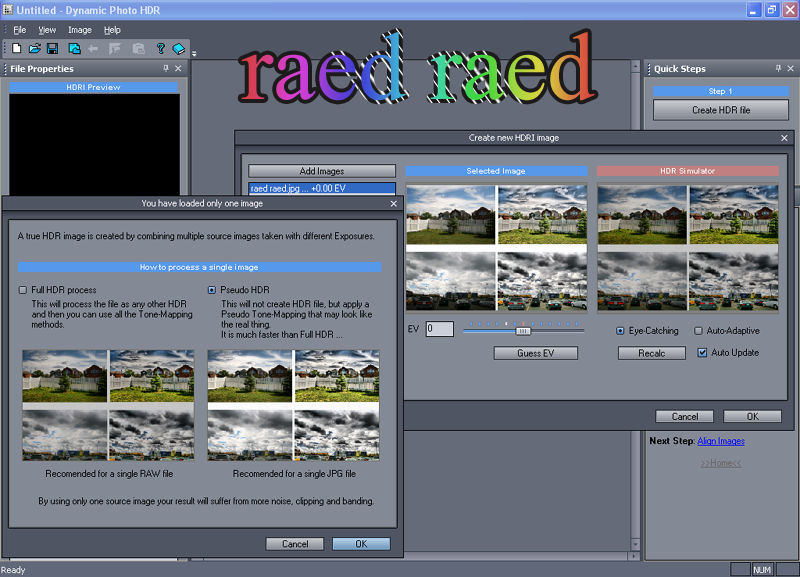Click 'Recomended for a single RAW file' caption
This screenshot has height=577, width=800.
click(x=109, y=474)
